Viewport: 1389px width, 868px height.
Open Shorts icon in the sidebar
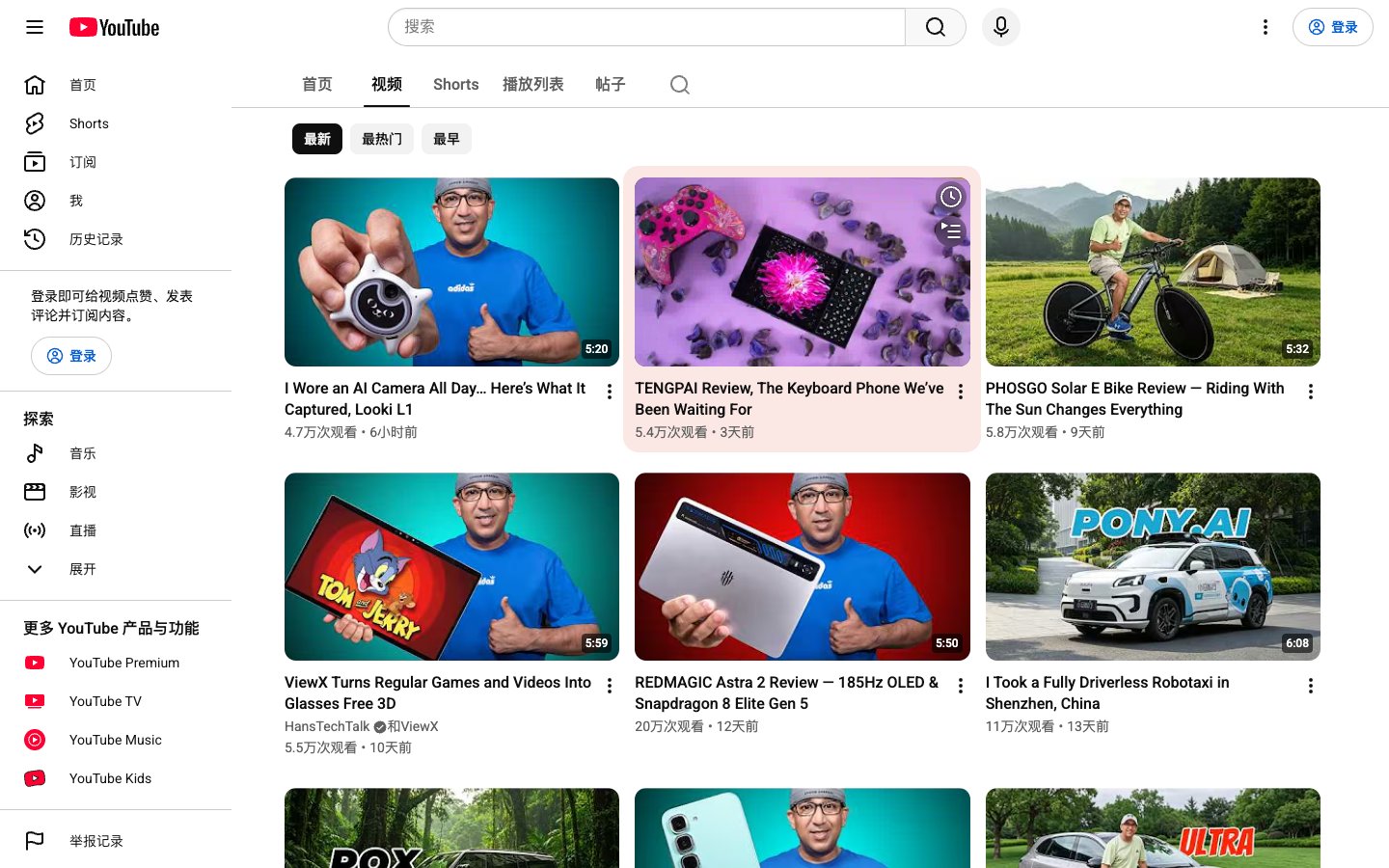(35, 123)
